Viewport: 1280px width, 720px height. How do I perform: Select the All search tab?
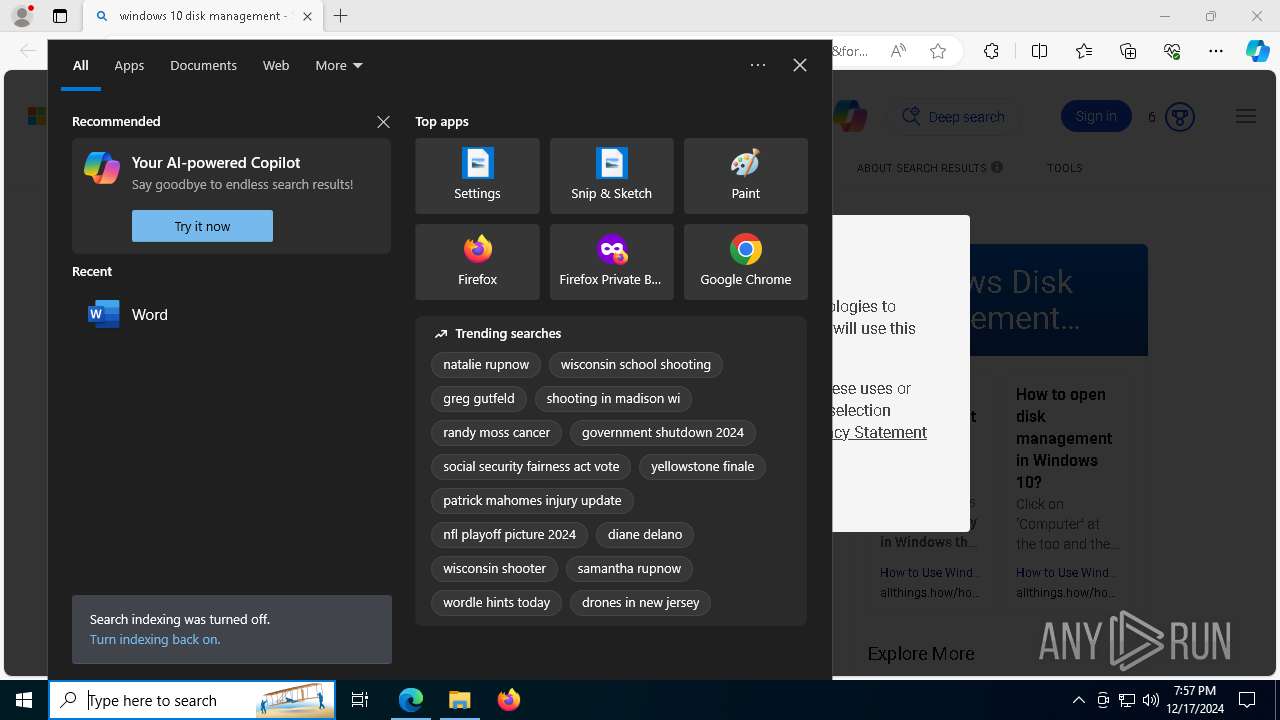[81, 65]
